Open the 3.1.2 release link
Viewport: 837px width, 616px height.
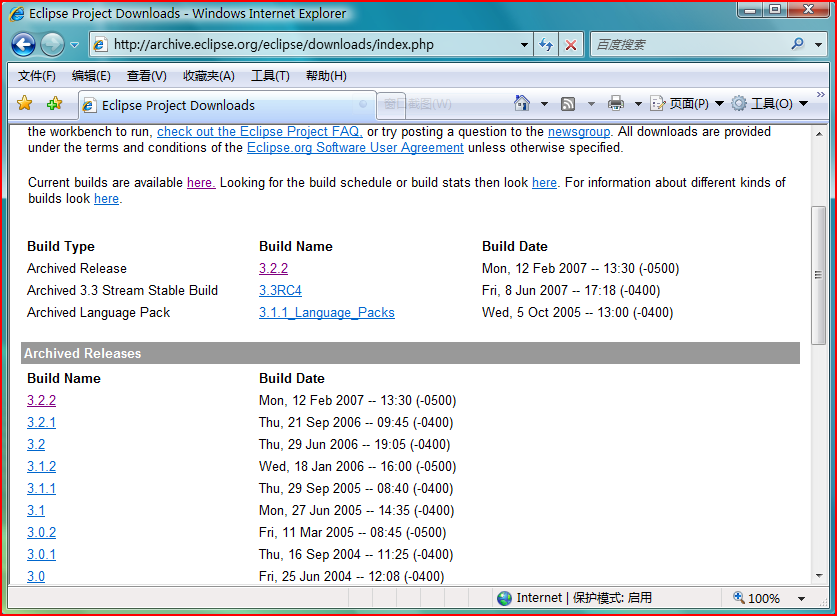click(41, 466)
